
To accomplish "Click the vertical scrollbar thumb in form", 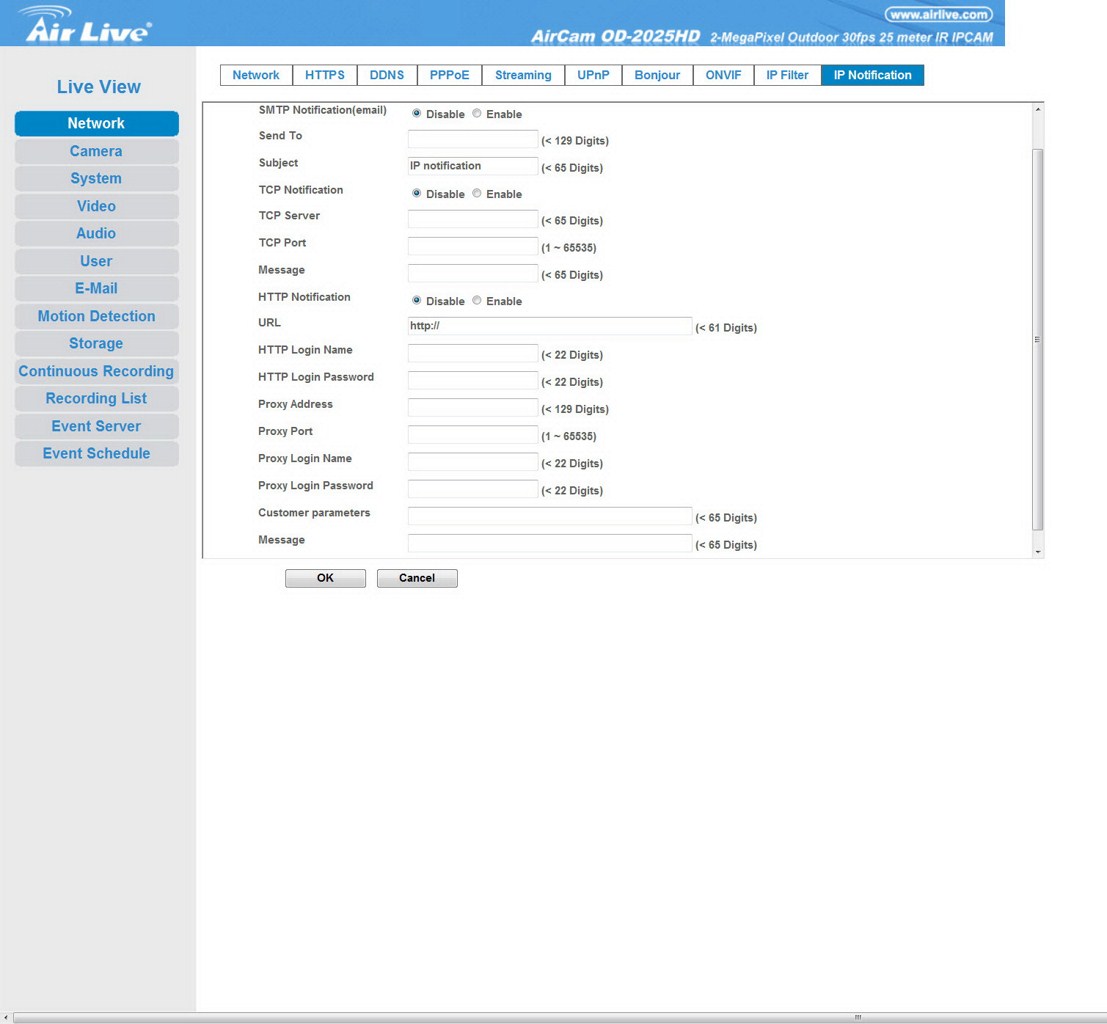I will coord(1038,340).
